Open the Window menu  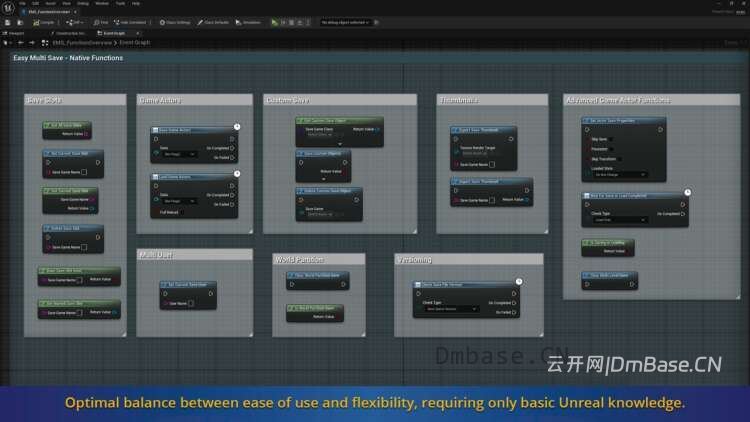[102, 3]
